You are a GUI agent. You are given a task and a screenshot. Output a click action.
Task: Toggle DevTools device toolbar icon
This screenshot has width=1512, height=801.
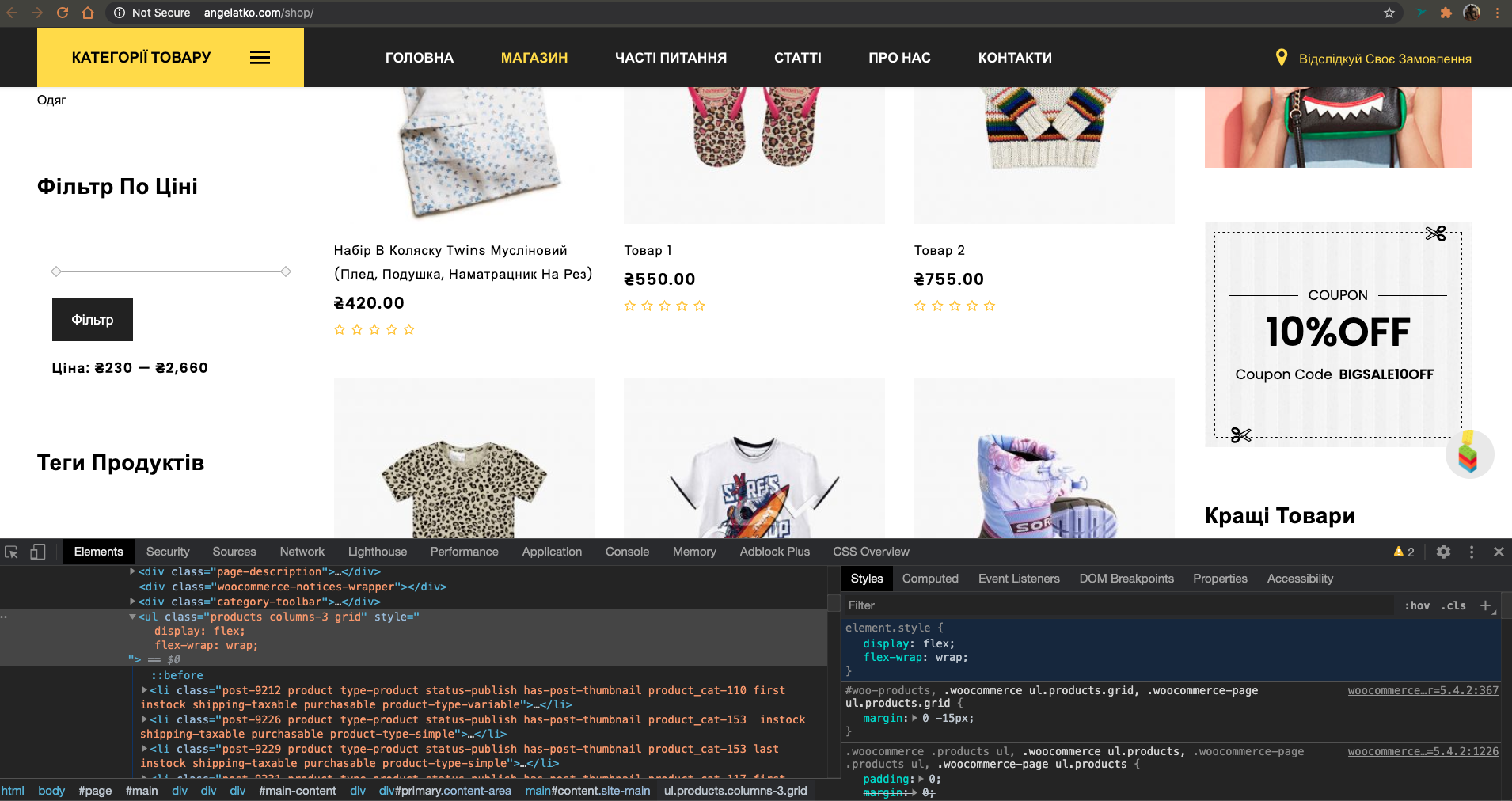[37, 552]
